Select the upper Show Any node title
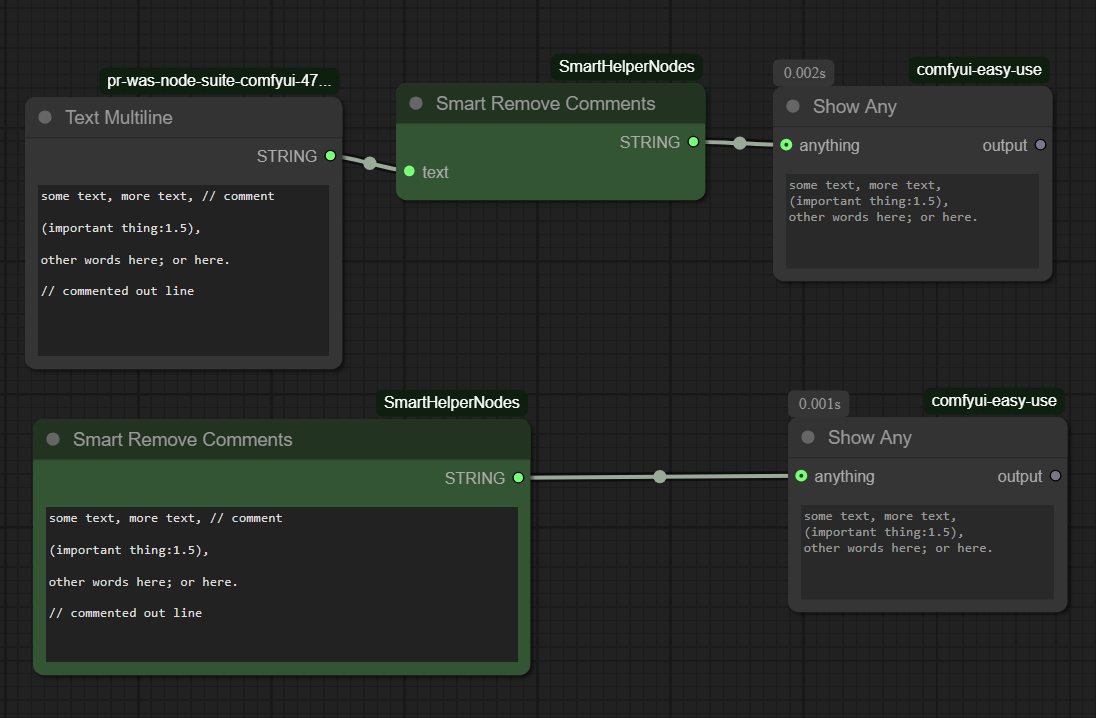The width and height of the screenshot is (1096, 718). coord(855,106)
